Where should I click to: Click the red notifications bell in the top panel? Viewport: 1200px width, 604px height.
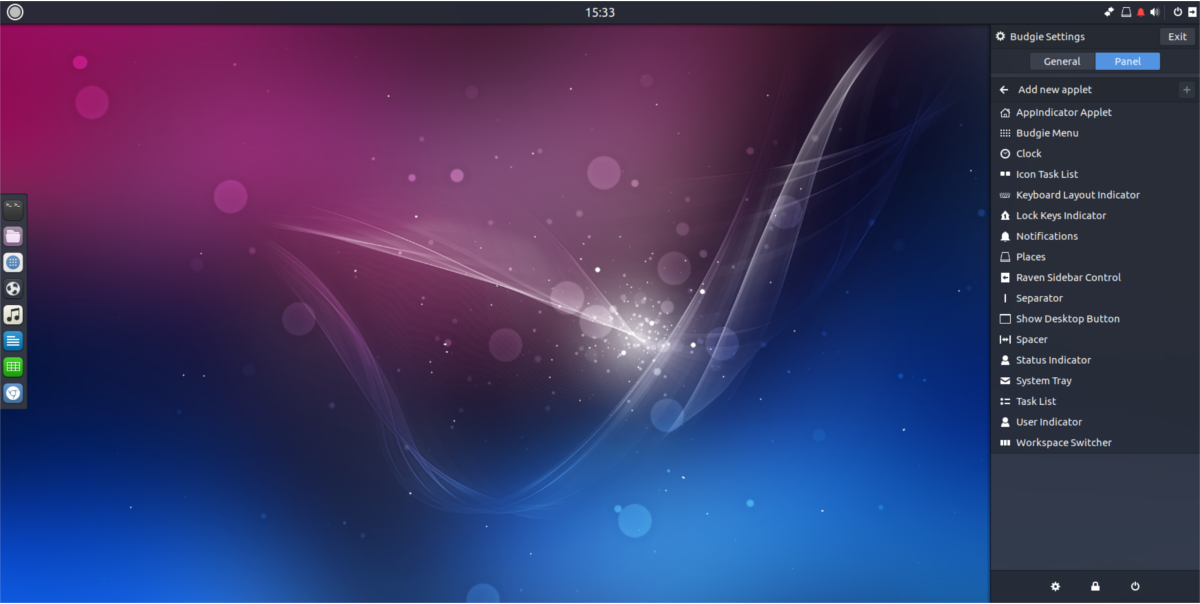click(x=1140, y=12)
